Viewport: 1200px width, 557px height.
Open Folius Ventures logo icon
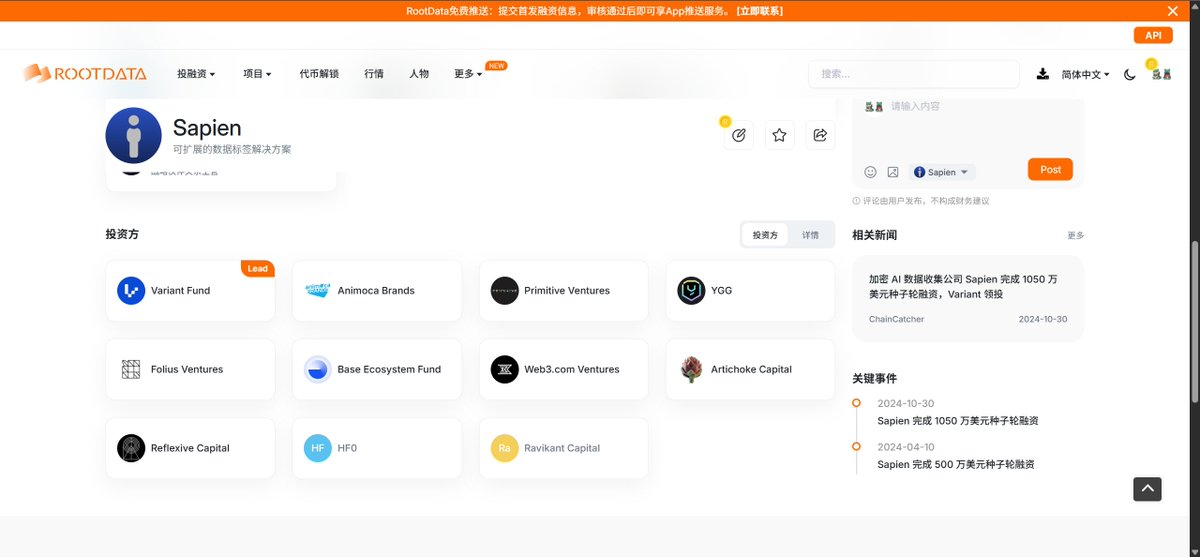131,370
